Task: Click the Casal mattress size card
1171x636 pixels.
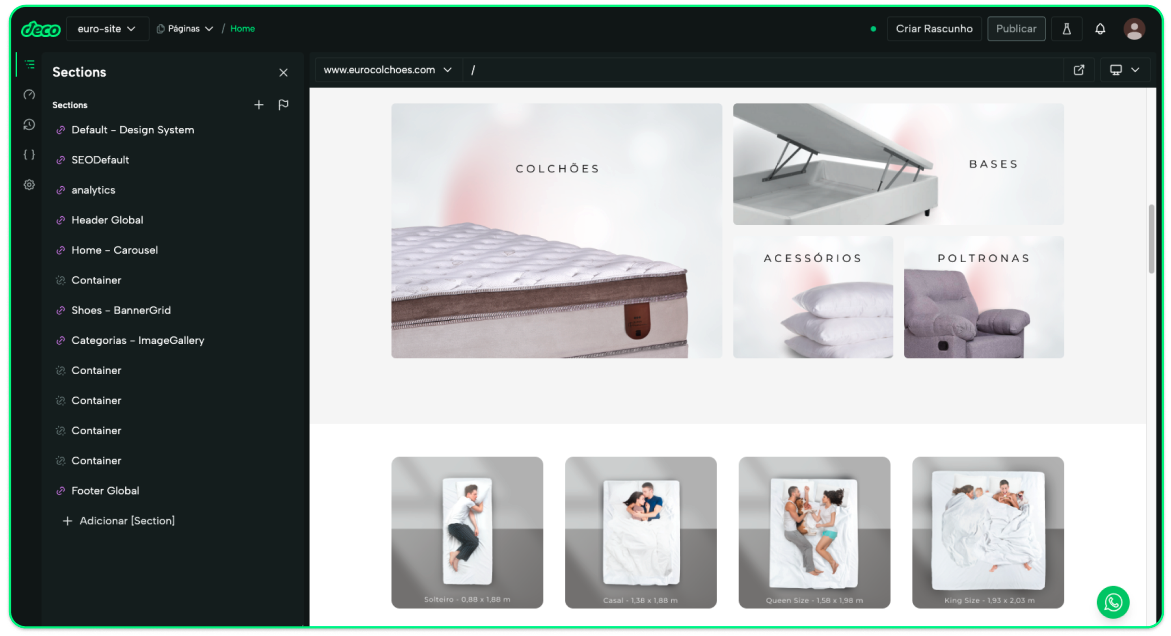Action: pyautogui.click(x=641, y=532)
